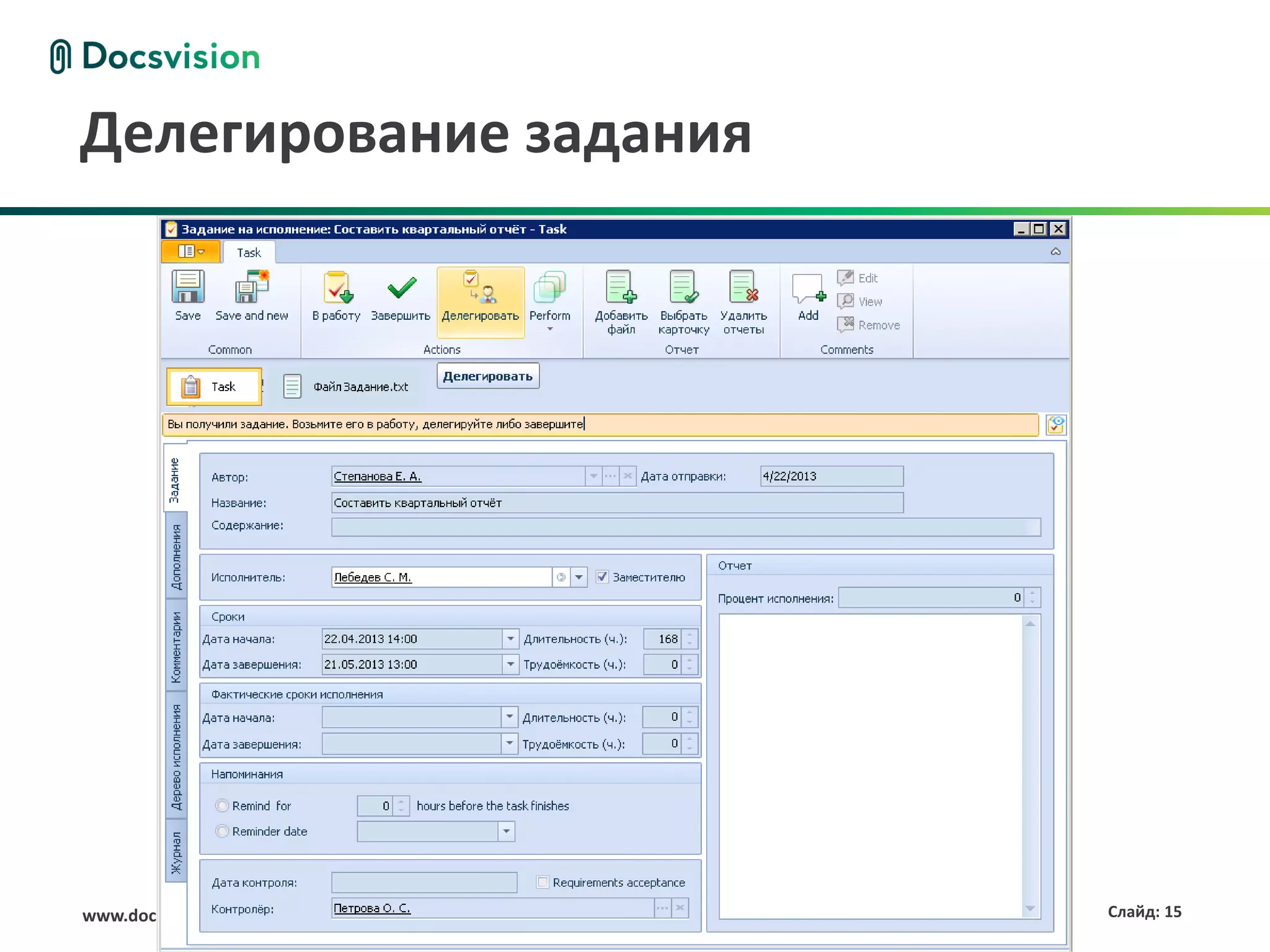Click the report text area scrollbar down arrow
Screen dimensions: 1270x952
click(x=1030, y=908)
